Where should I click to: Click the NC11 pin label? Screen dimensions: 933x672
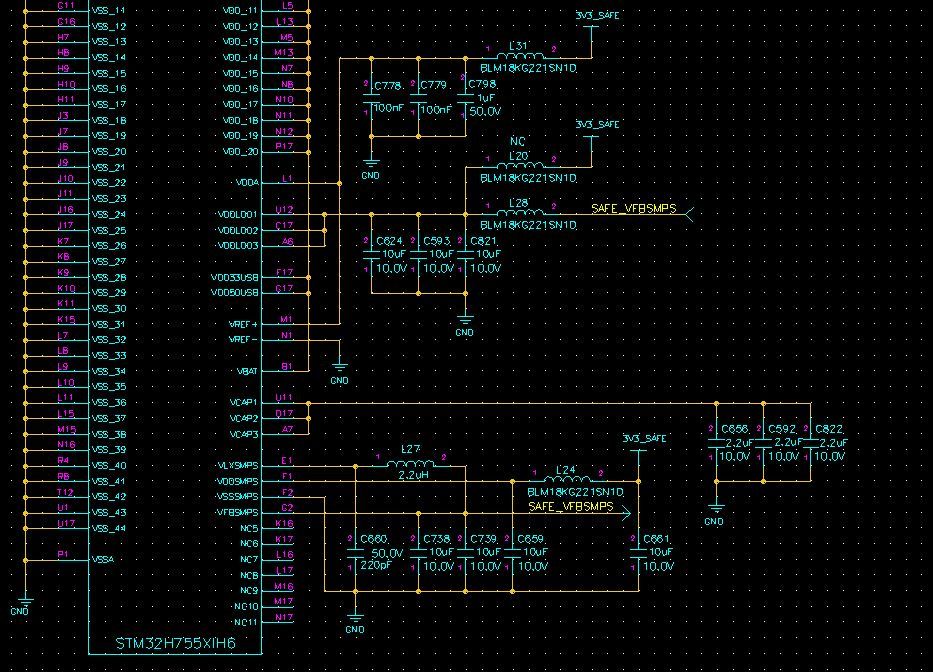(x=246, y=623)
